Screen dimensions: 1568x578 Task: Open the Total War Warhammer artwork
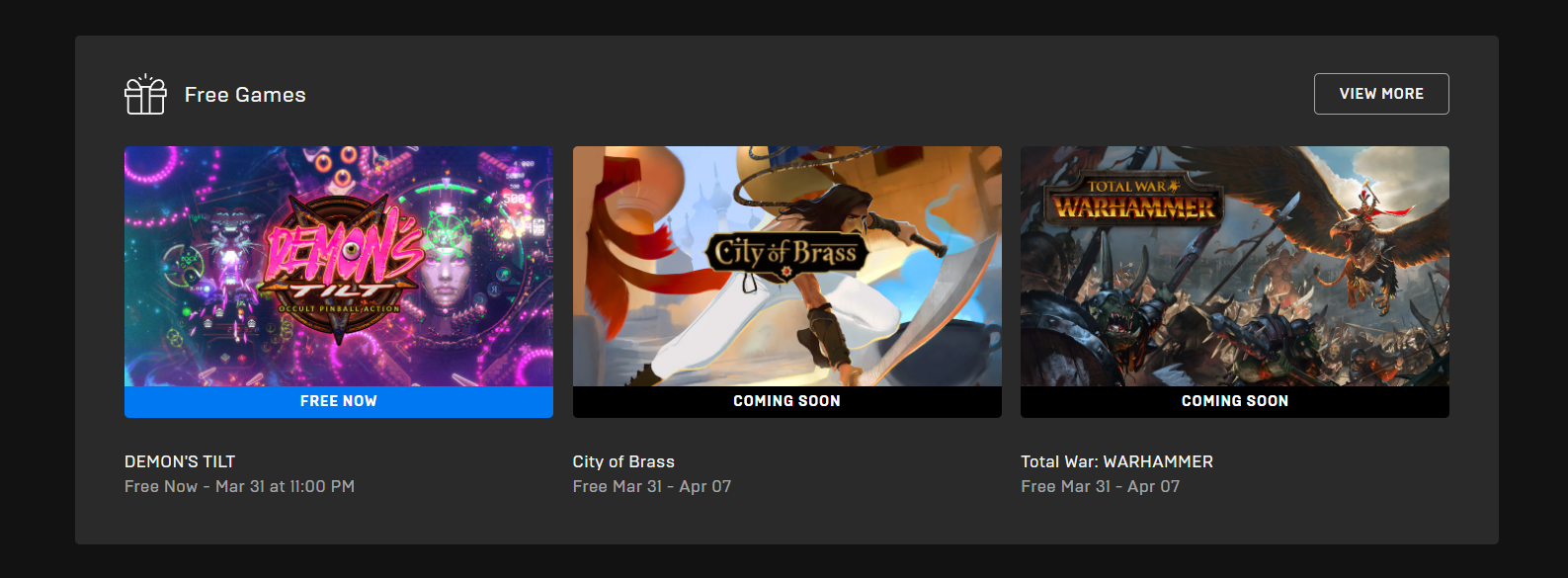[1235, 266]
